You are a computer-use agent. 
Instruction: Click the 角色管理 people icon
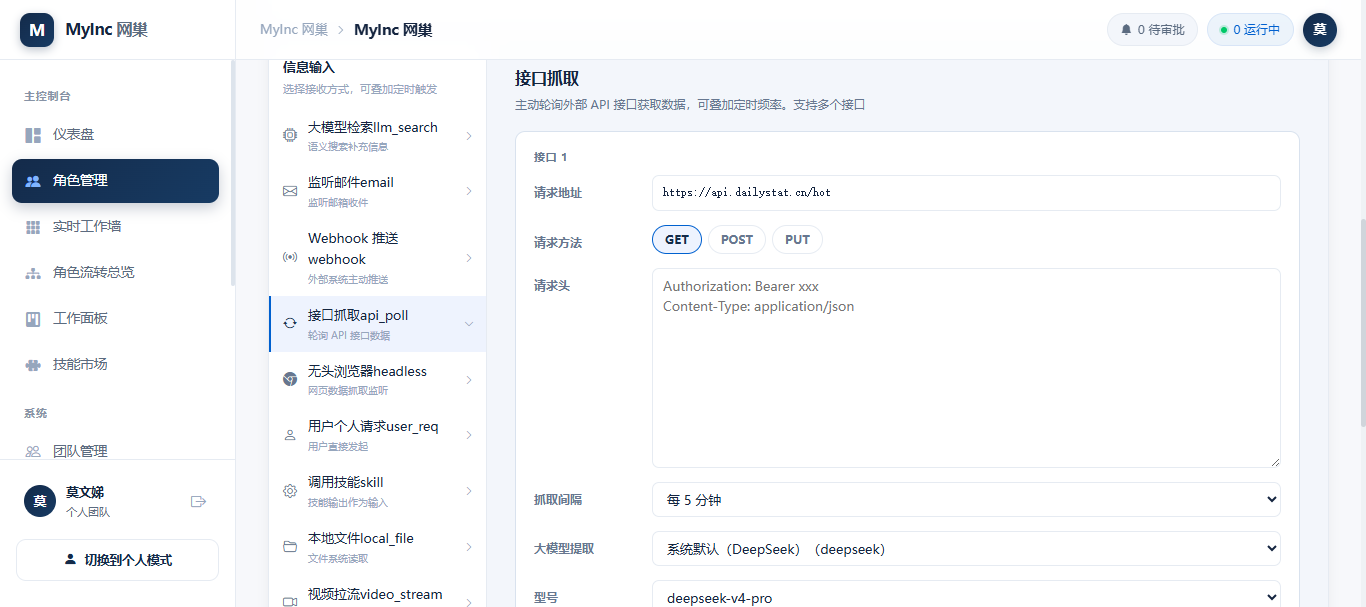coord(33,181)
